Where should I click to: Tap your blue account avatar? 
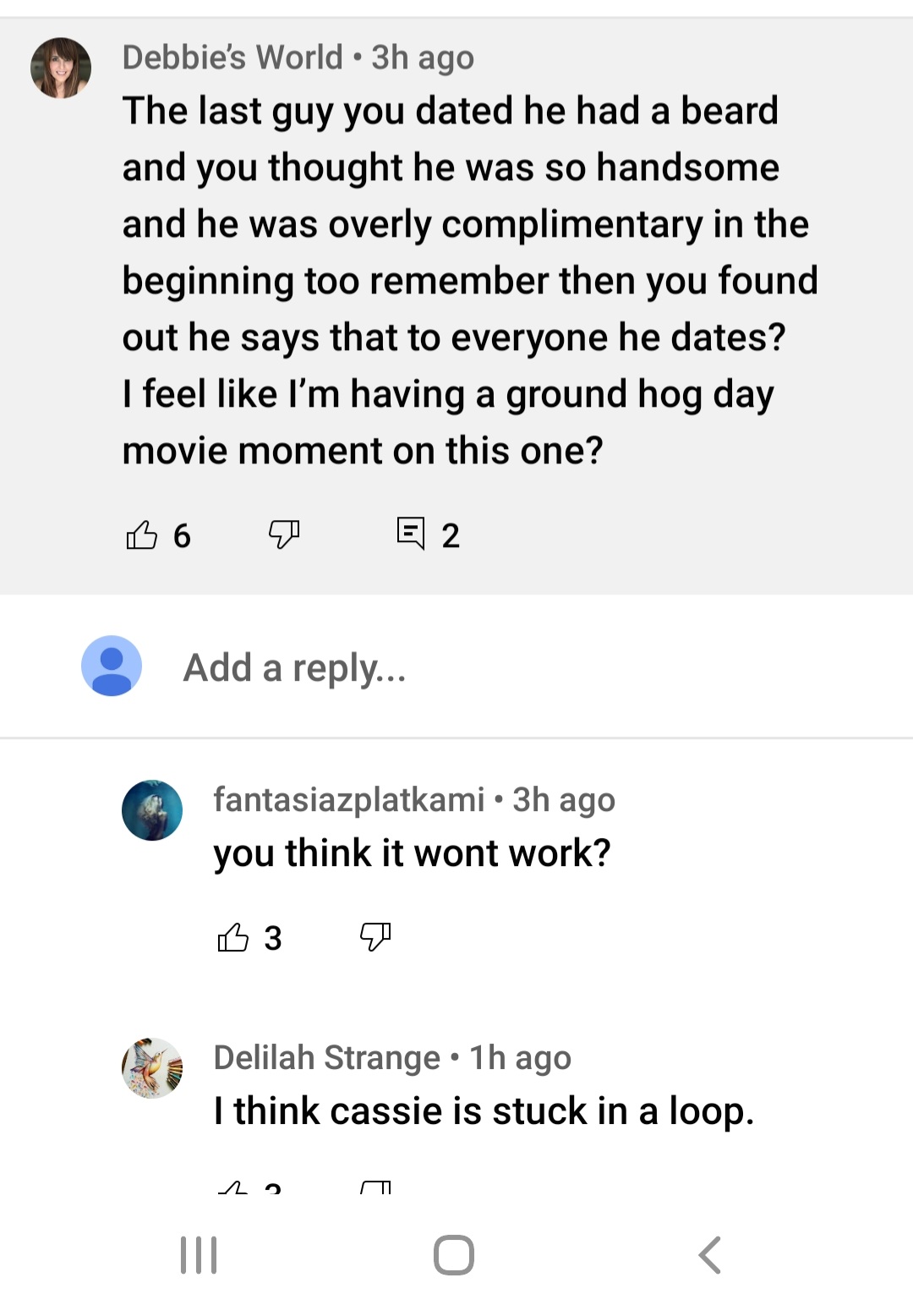pos(112,666)
